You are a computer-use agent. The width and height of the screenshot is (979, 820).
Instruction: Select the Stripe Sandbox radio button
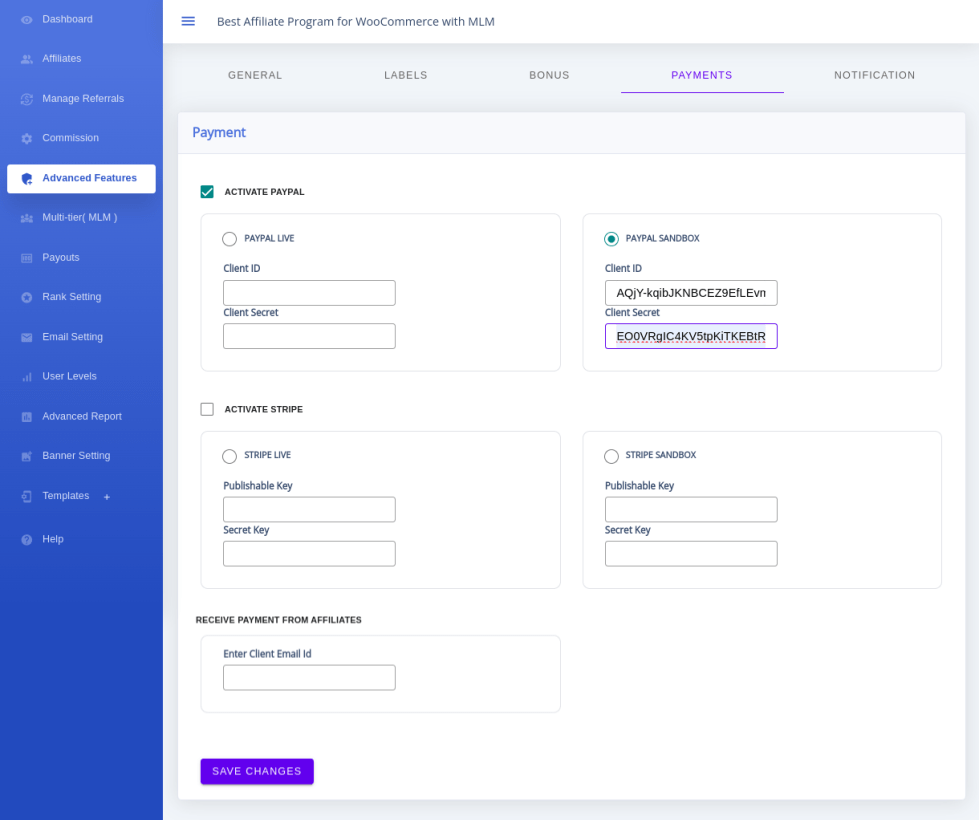point(611,456)
